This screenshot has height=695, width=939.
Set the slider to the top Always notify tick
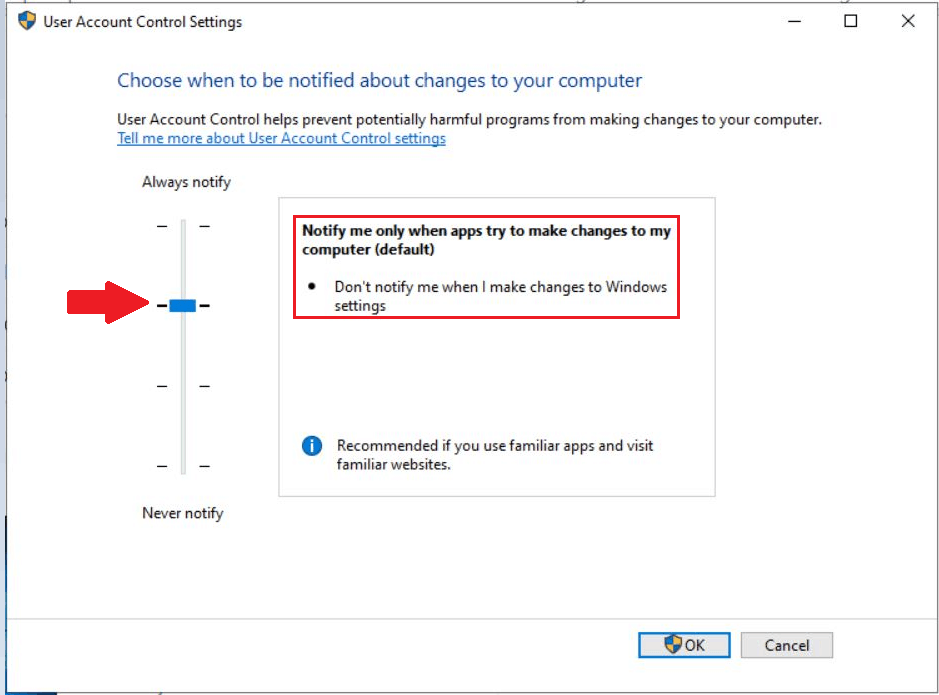[x=183, y=226]
